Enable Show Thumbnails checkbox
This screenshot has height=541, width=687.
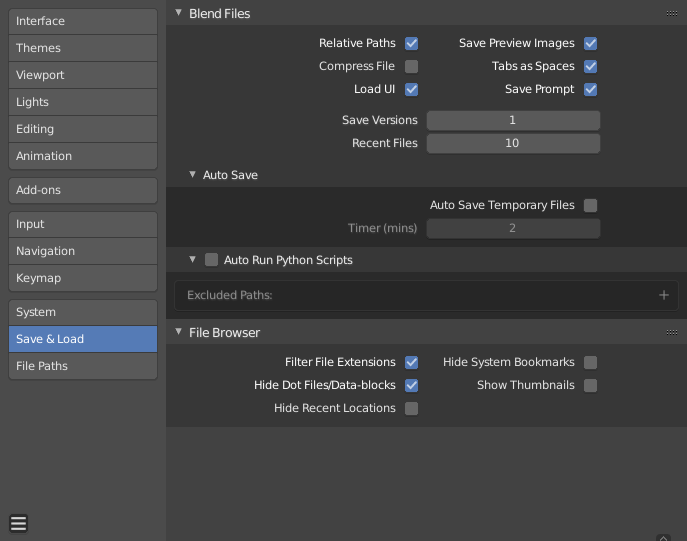[x=590, y=385]
